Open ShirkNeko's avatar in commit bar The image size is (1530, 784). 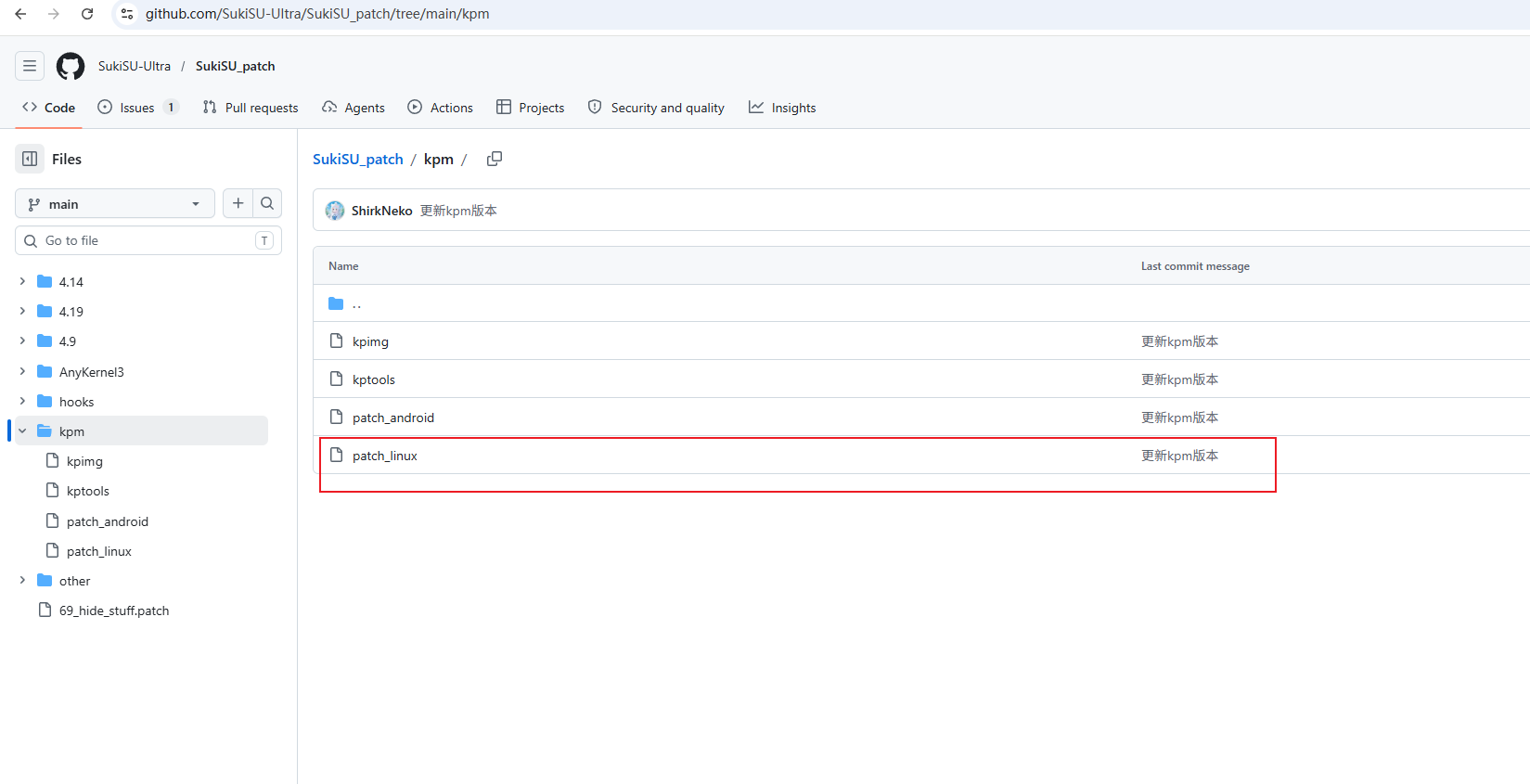click(335, 211)
